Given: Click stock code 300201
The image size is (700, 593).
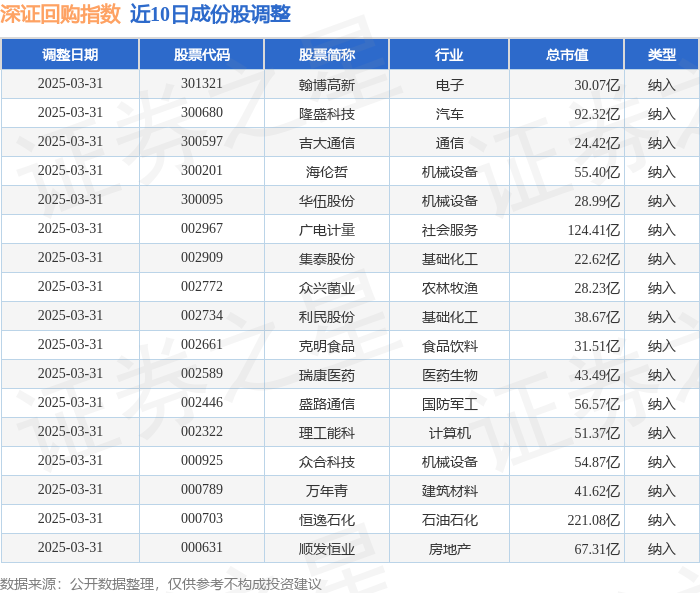Looking at the screenshot, I should (202, 171).
